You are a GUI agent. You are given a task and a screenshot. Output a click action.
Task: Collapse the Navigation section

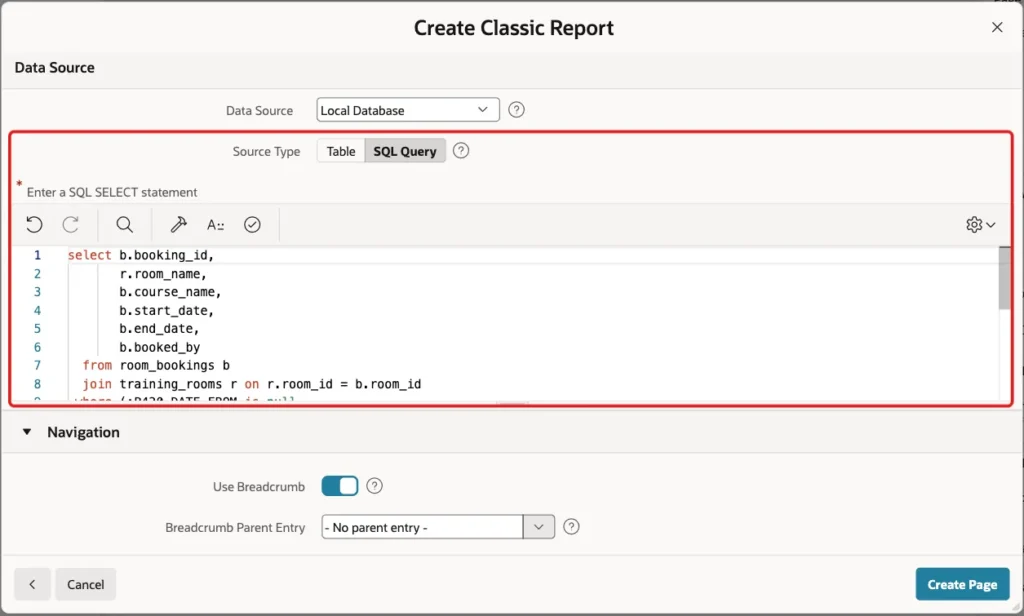click(27, 432)
